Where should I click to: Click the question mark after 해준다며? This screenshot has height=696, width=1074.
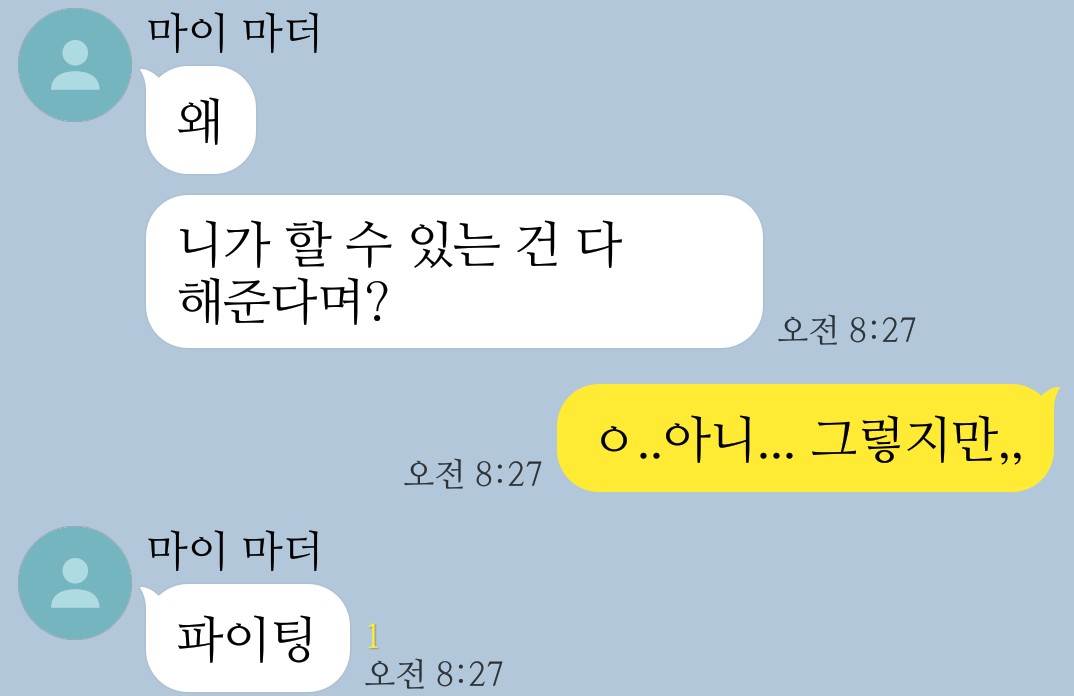377,301
